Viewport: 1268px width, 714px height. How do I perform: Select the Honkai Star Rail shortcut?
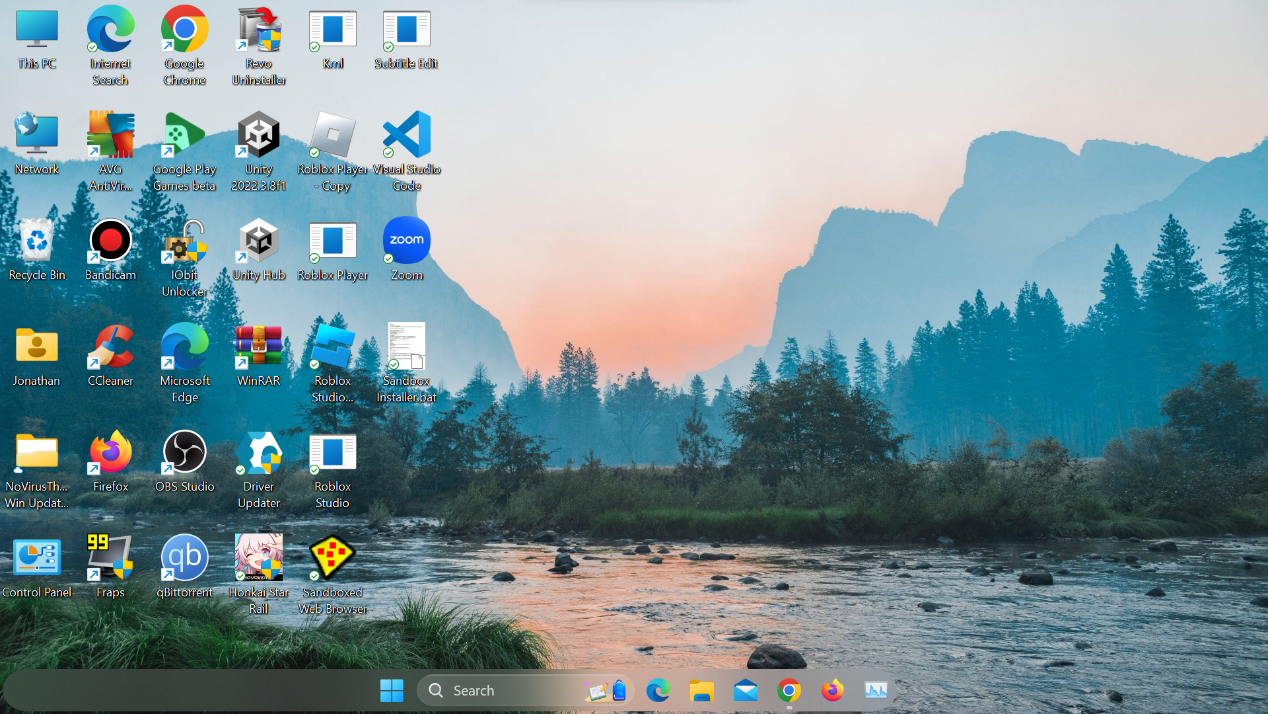pyautogui.click(x=259, y=575)
